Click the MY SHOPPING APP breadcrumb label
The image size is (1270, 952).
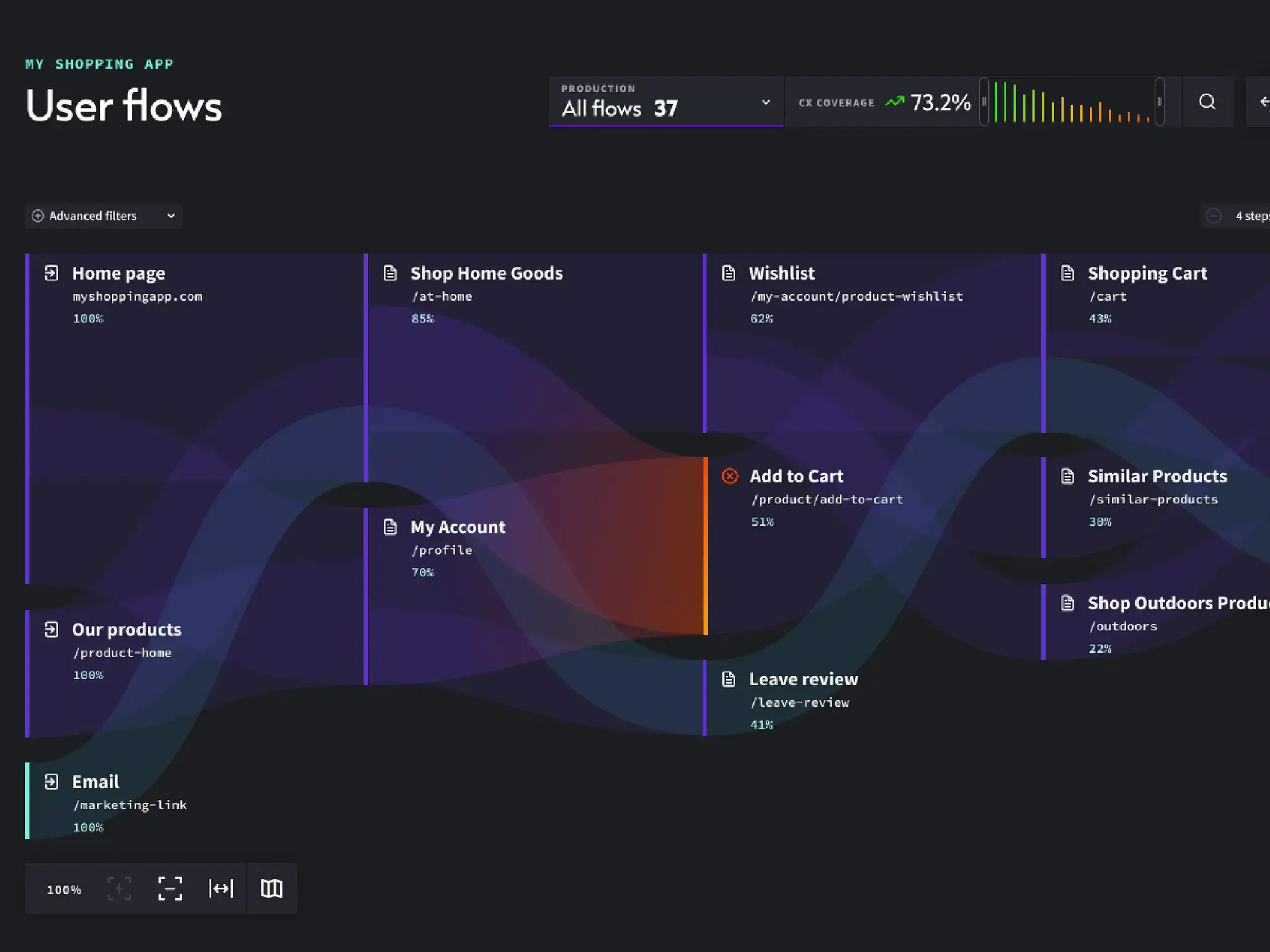(x=99, y=64)
